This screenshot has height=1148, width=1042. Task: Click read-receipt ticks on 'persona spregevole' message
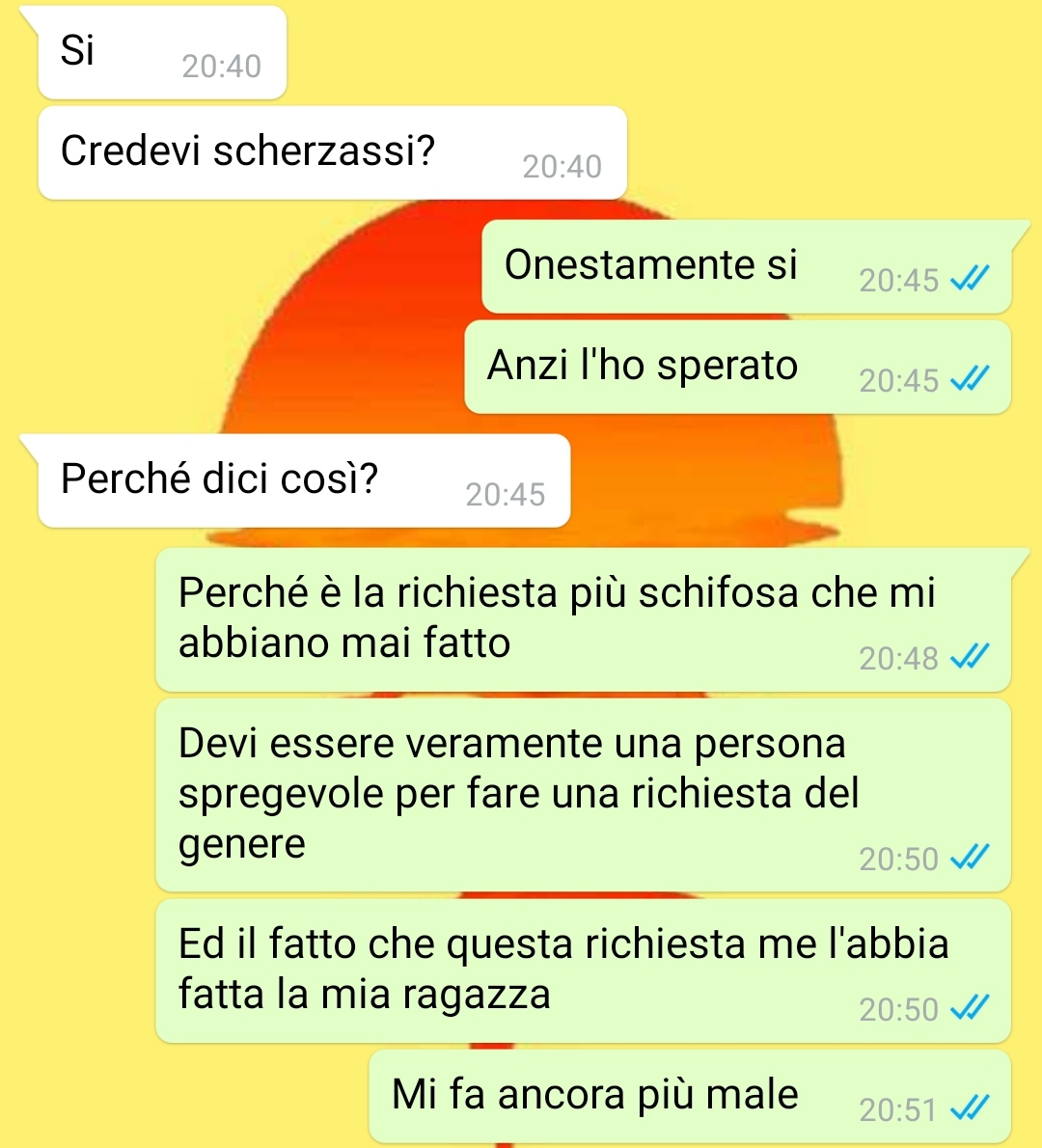coord(970,858)
